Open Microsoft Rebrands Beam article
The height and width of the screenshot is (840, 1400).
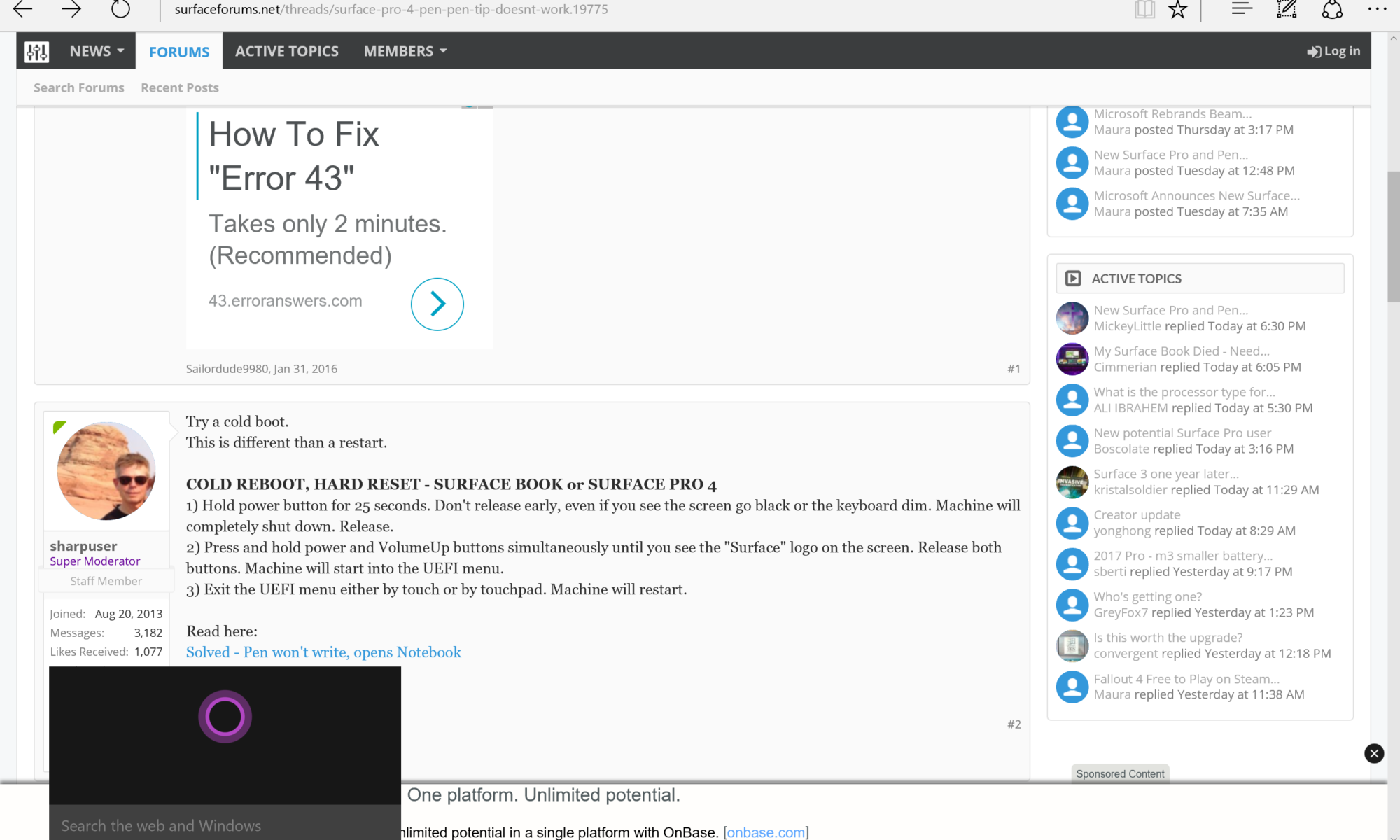coord(1172,114)
